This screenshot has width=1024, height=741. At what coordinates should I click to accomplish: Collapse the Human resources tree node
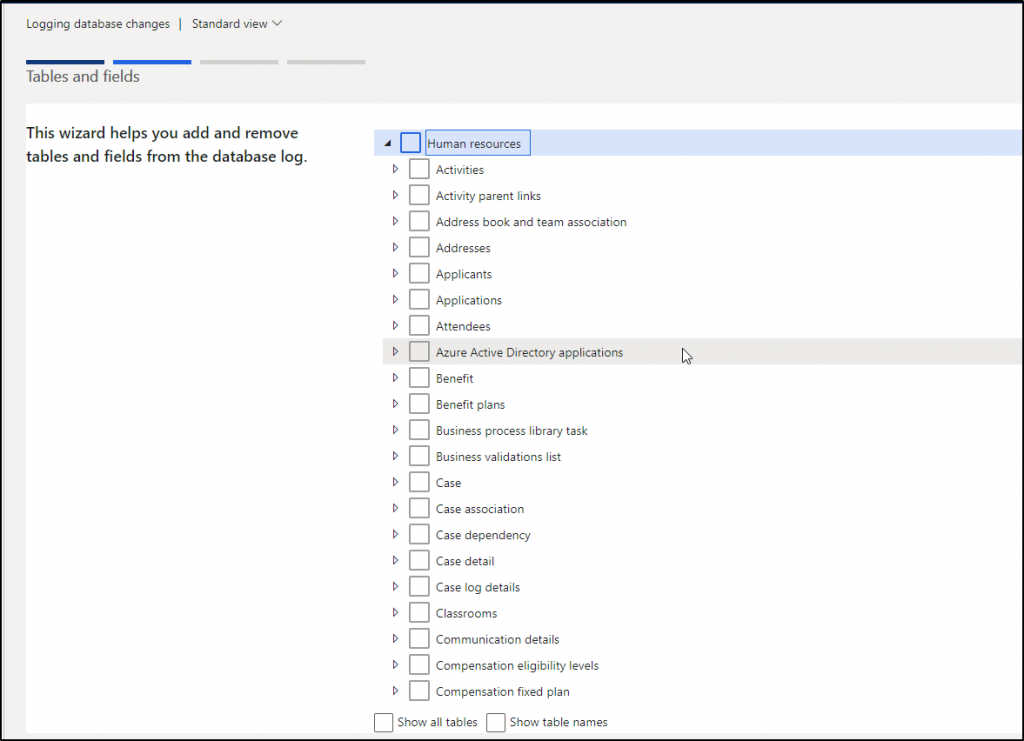coord(388,142)
